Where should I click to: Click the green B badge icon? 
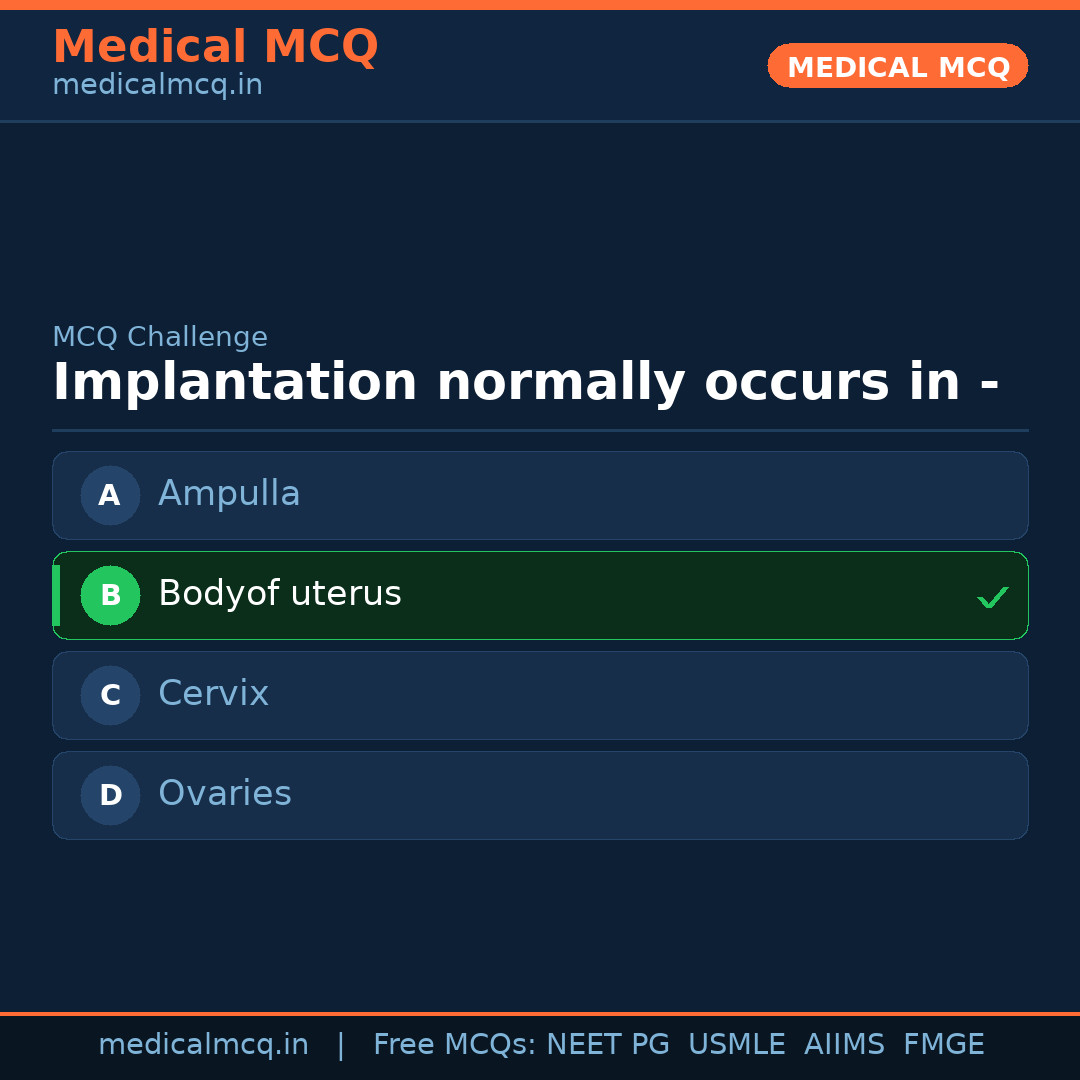tap(110, 595)
